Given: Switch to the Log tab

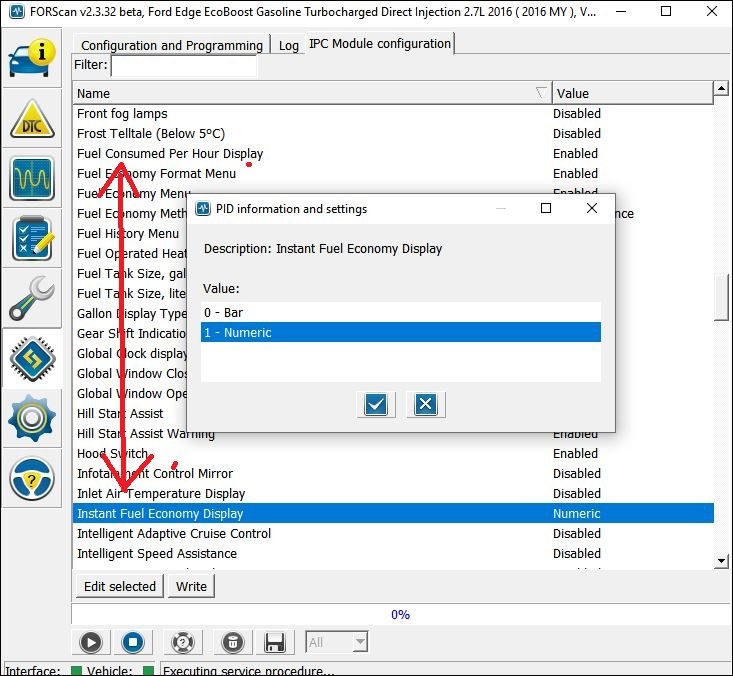Looking at the screenshot, I should point(288,45).
